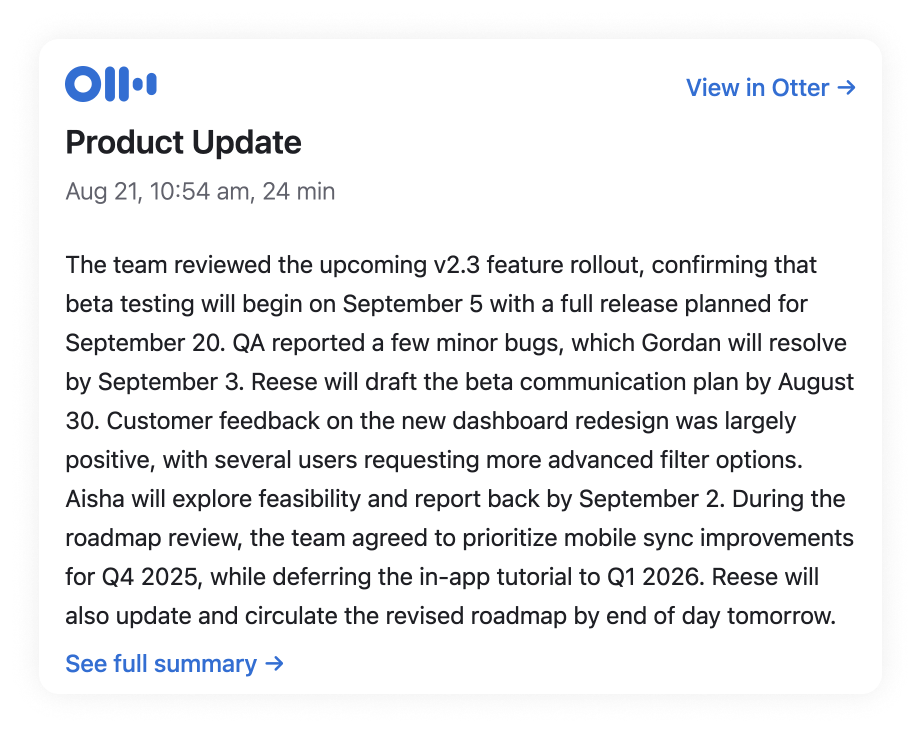This screenshot has height=733, width=921.
Task: Open the View in Otter link
Action: pyautogui.click(x=757, y=88)
